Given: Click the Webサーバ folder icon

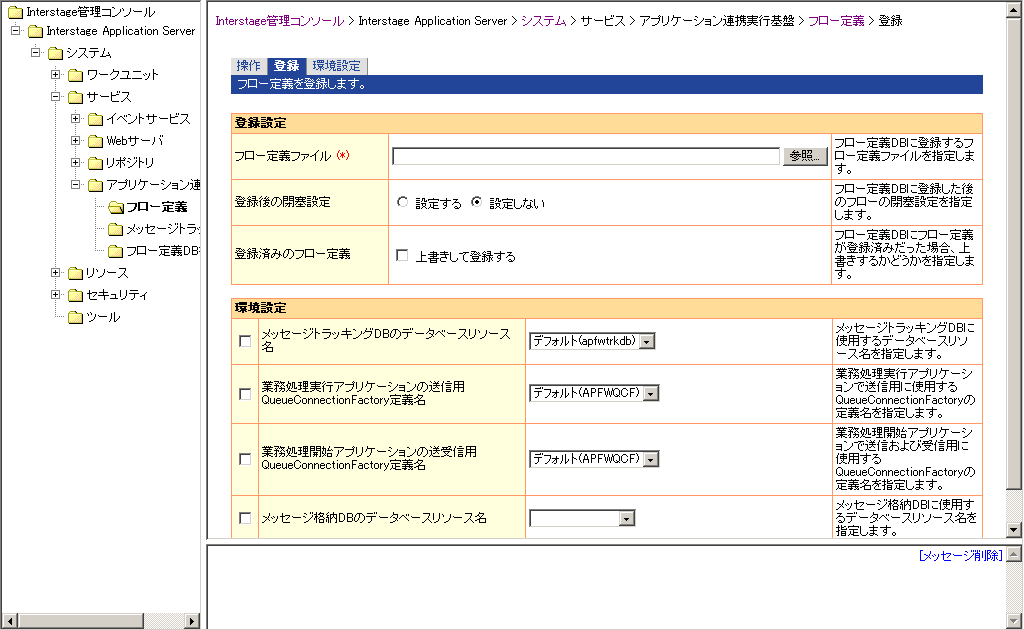Looking at the screenshot, I should coord(96,140).
